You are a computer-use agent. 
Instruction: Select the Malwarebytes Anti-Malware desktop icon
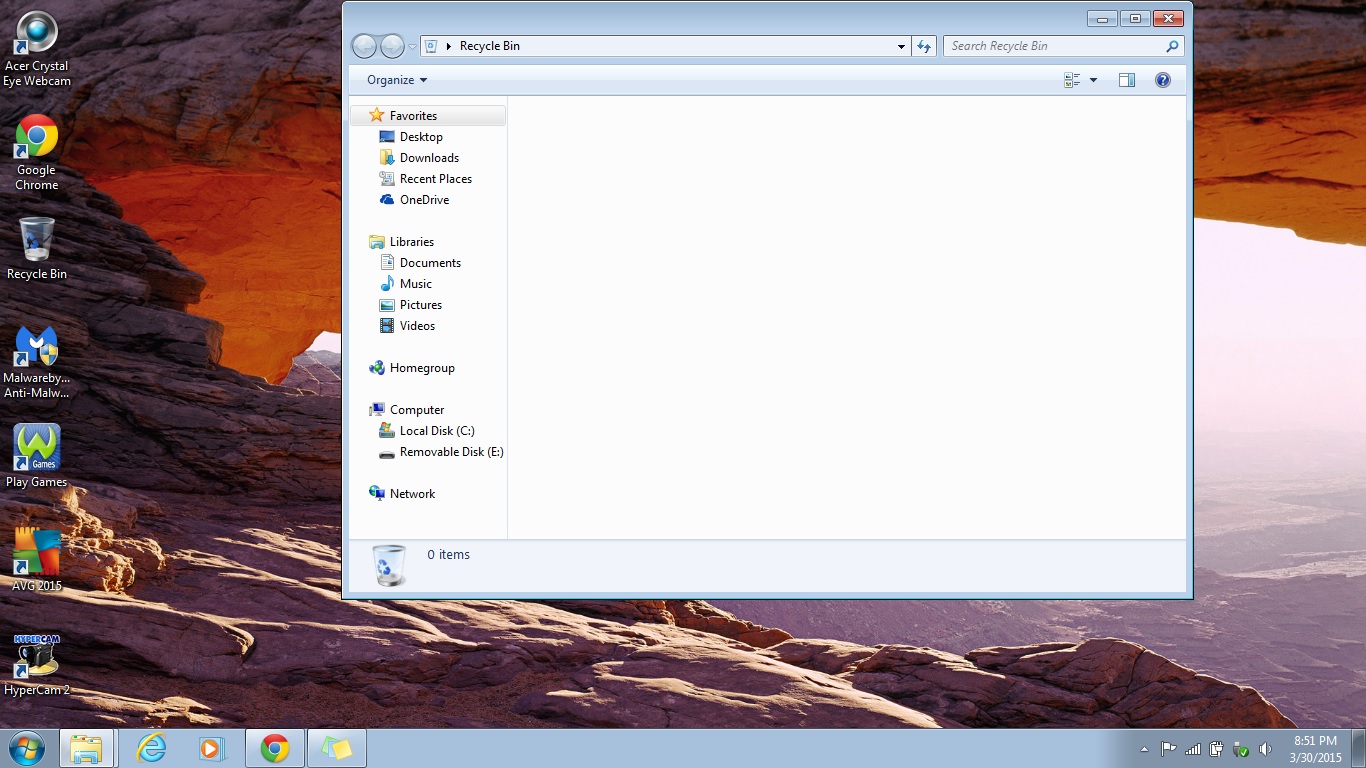(37, 362)
